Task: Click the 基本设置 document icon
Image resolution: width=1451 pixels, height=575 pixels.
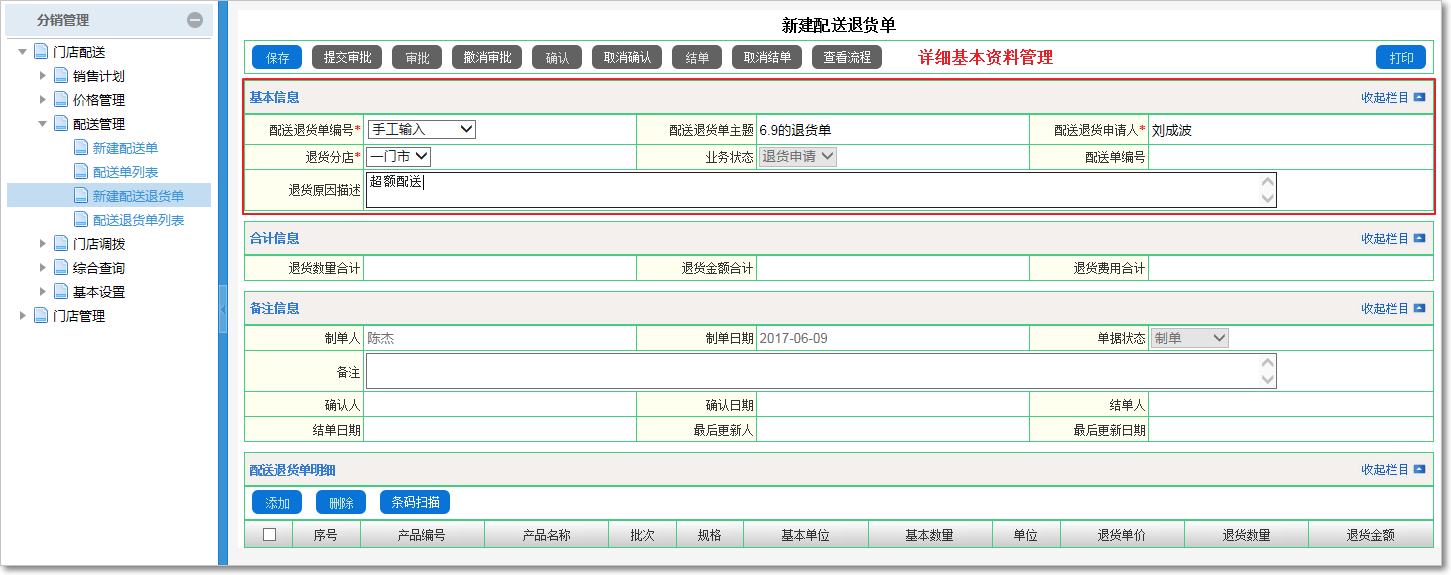Action: [61, 292]
